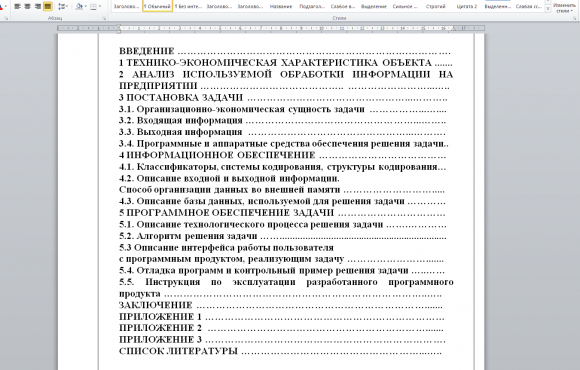The image size is (580, 370).
Task: Choose the Цитата 2 style
Action: tap(466, 6)
